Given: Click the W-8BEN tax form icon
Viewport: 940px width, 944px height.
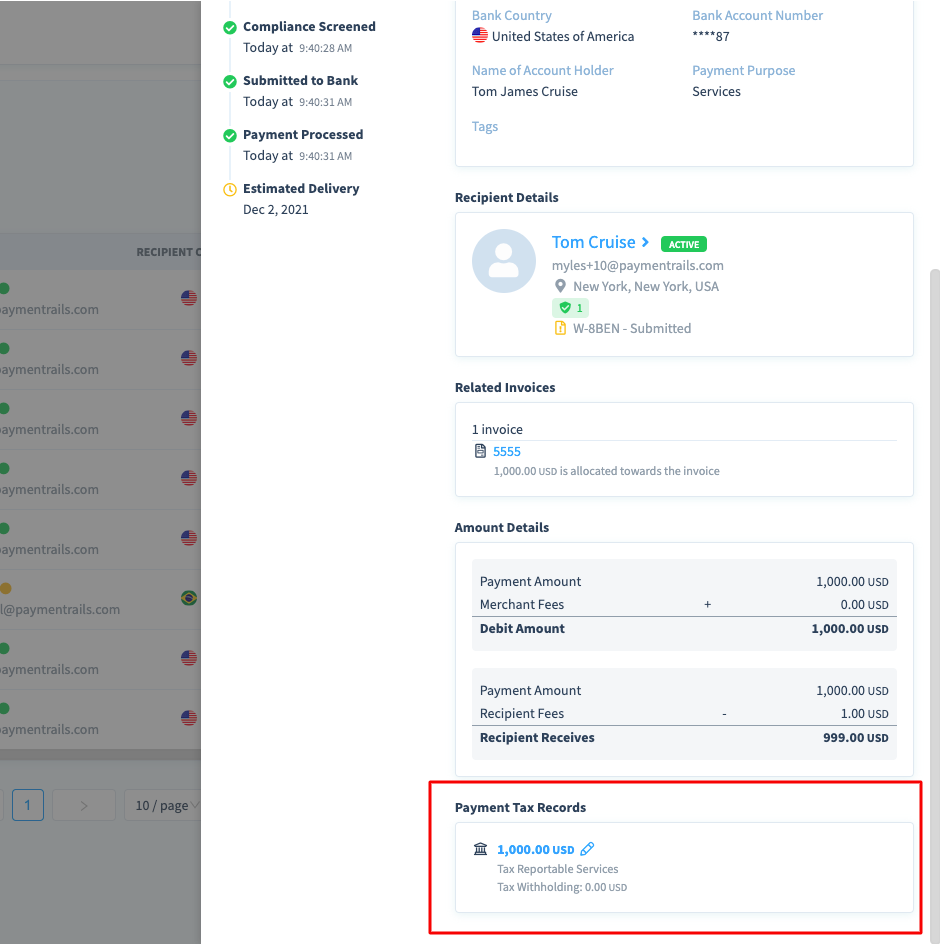Looking at the screenshot, I should [x=560, y=328].
